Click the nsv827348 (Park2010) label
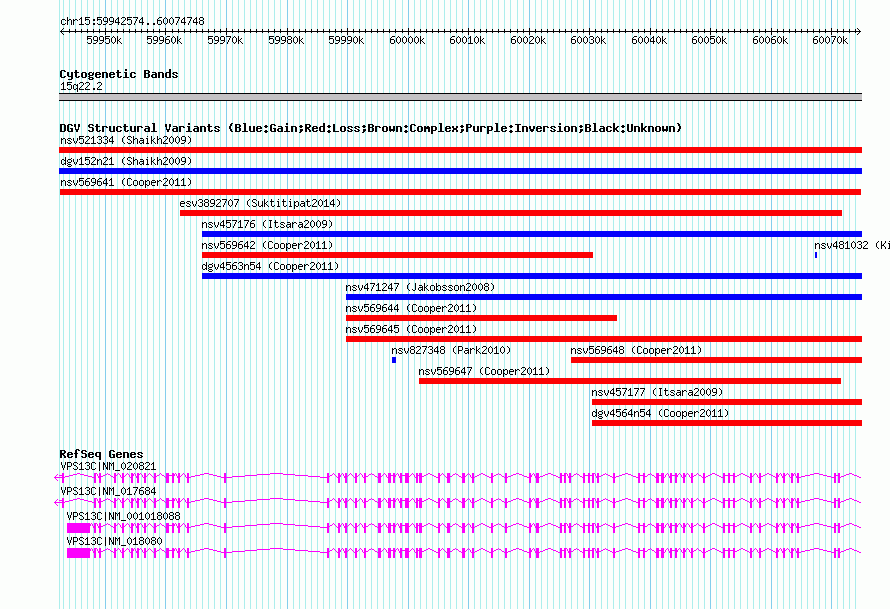The height and width of the screenshot is (609, 890). pyautogui.click(x=451, y=350)
